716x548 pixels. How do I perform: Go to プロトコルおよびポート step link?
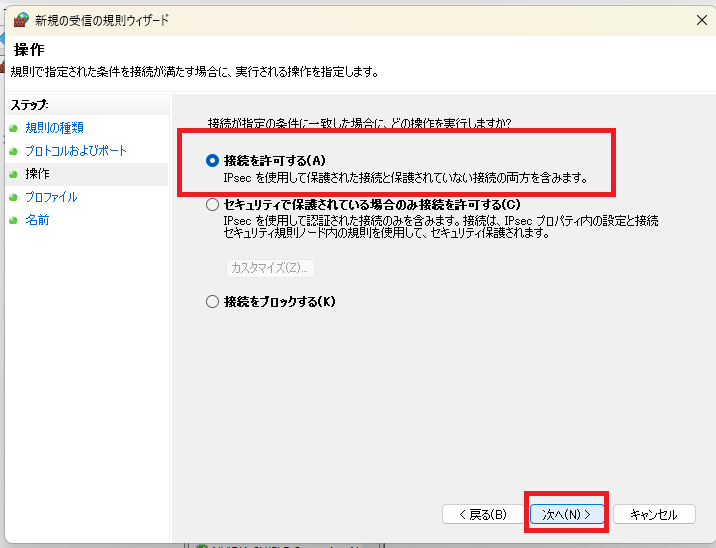pyautogui.click(x=76, y=151)
